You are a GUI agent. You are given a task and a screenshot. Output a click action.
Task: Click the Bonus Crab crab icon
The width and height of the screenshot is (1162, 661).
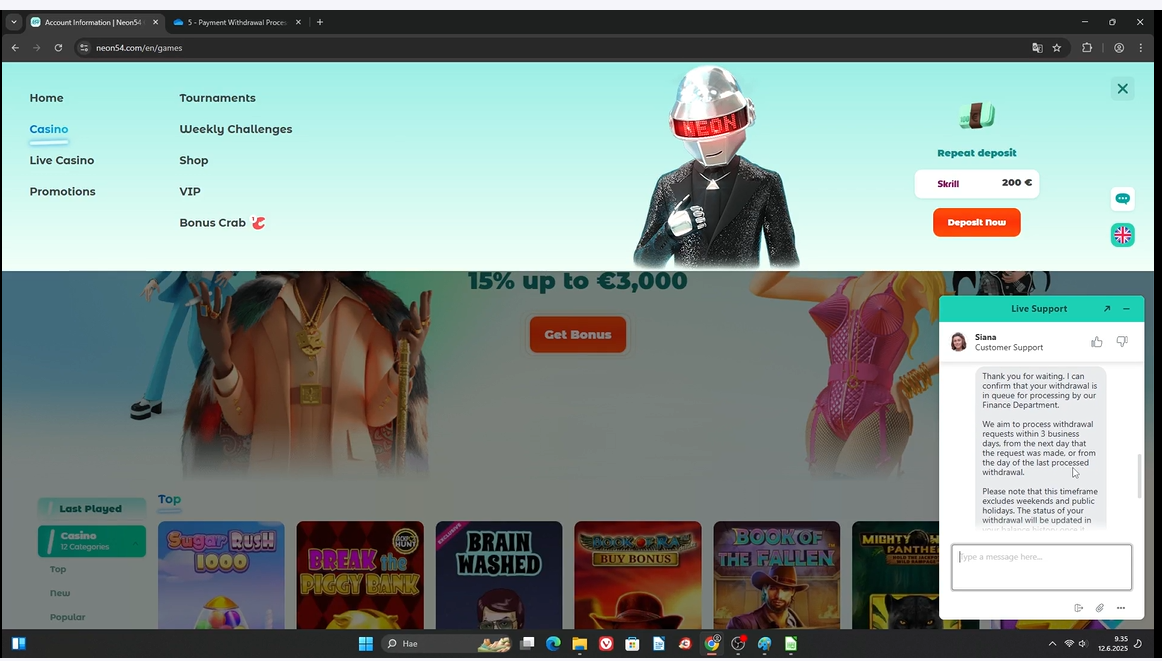(258, 222)
